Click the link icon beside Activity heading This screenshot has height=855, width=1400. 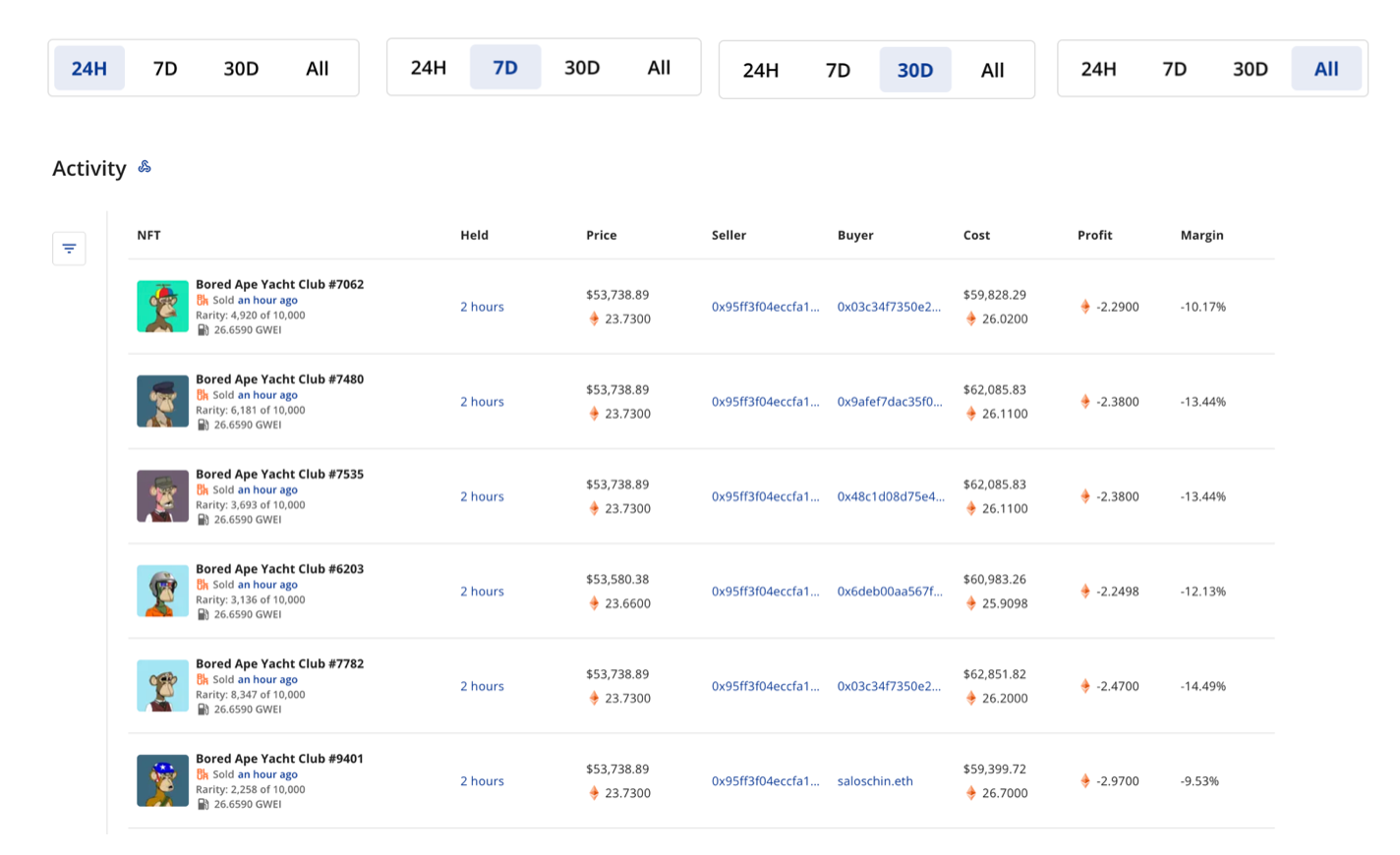tap(145, 167)
